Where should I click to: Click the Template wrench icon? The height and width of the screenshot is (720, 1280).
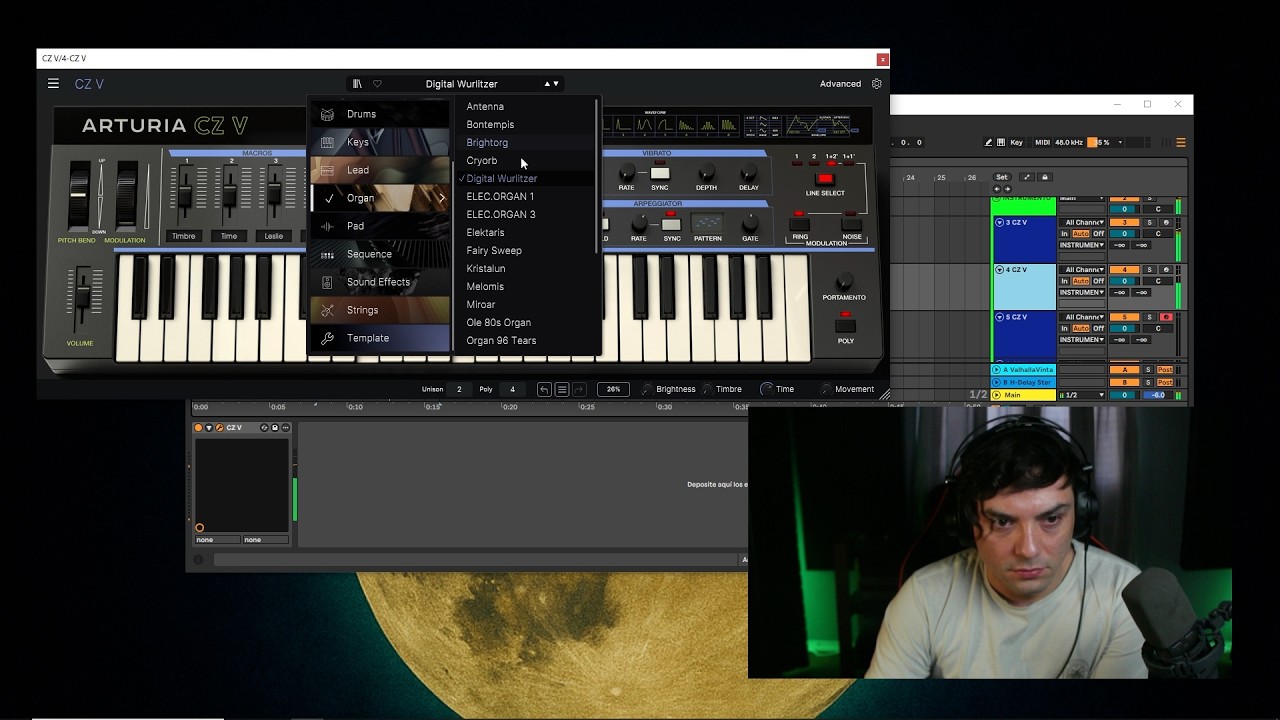tap(327, 338)
